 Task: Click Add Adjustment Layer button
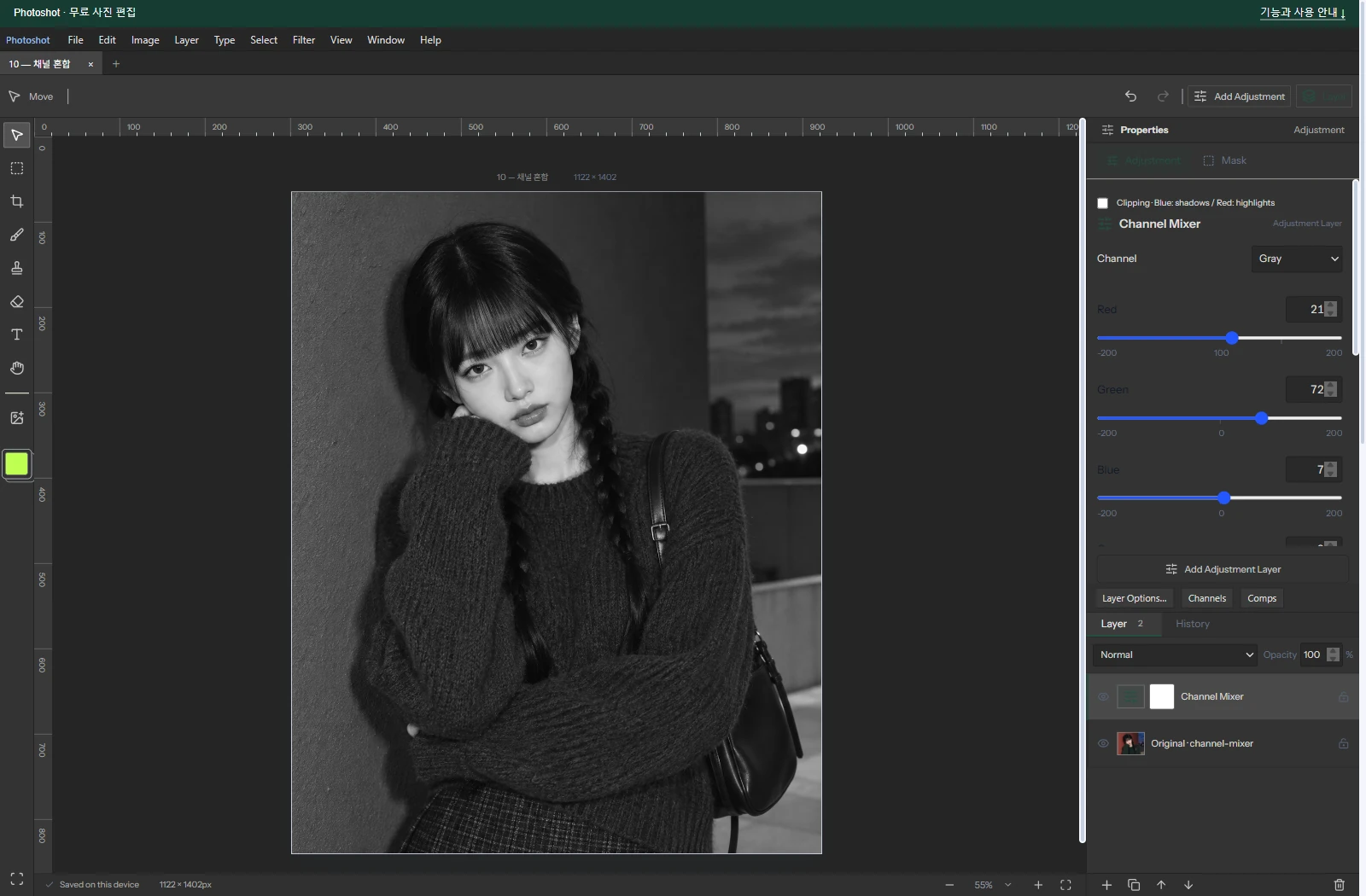pos(1223,569)
